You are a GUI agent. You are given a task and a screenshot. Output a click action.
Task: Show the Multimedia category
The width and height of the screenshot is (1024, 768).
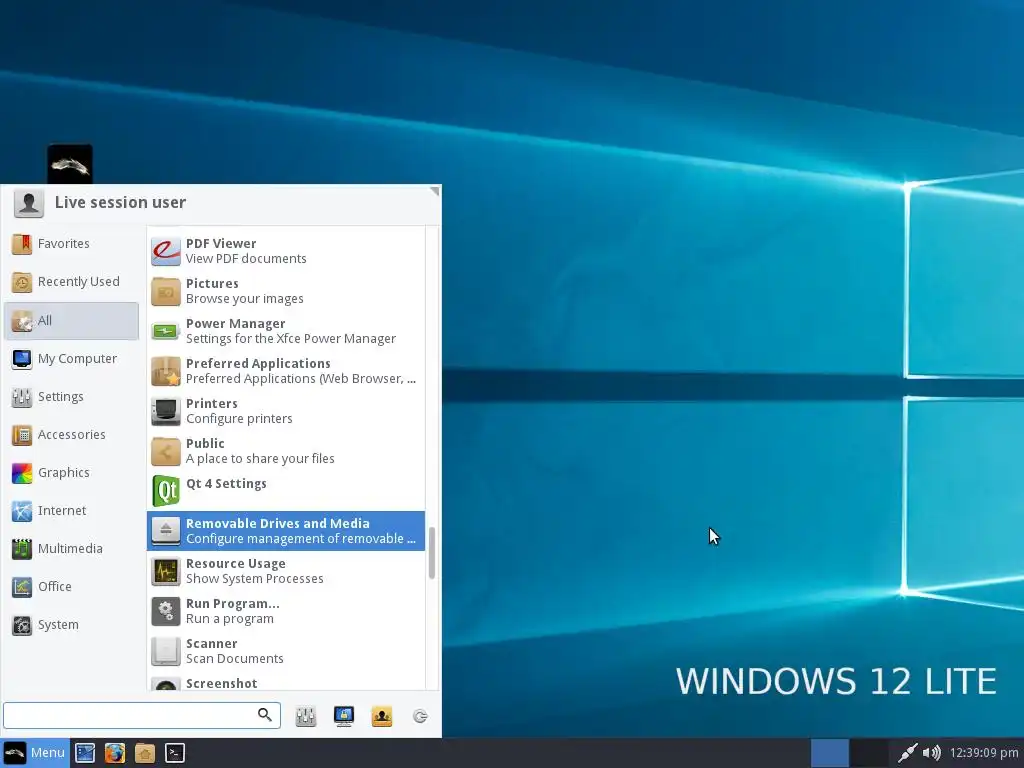(x=72, y=549)
